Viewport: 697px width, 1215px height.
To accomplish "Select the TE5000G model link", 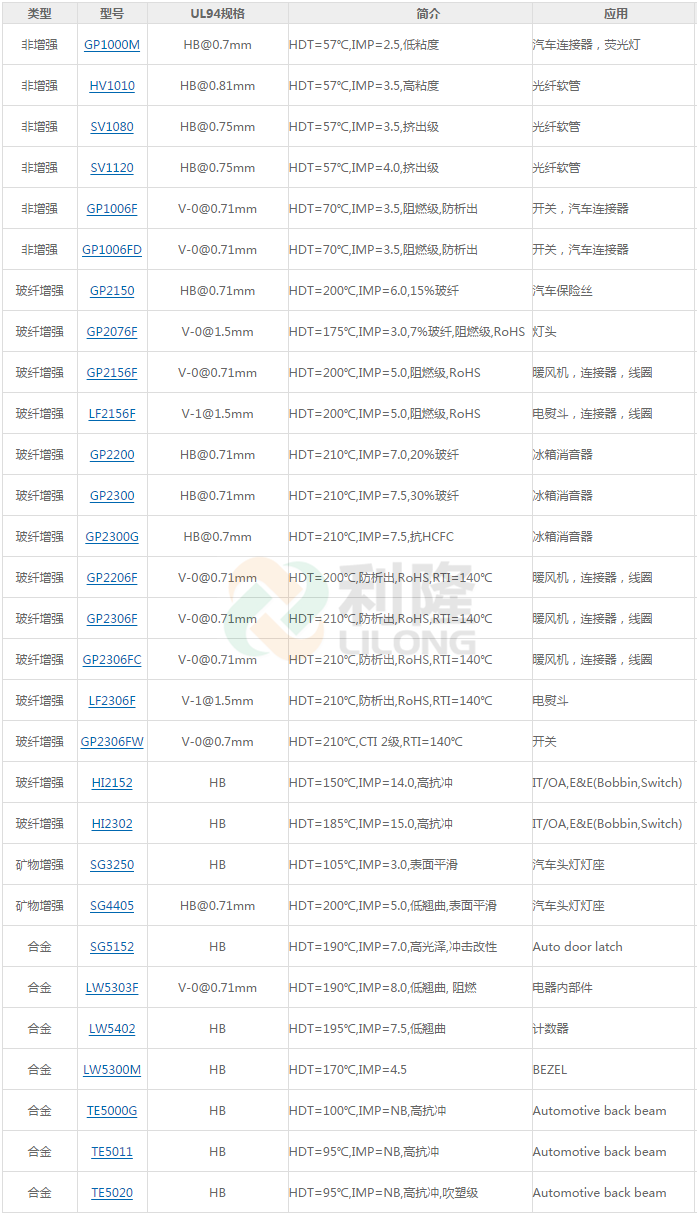I will click(x=112, y=1111).
